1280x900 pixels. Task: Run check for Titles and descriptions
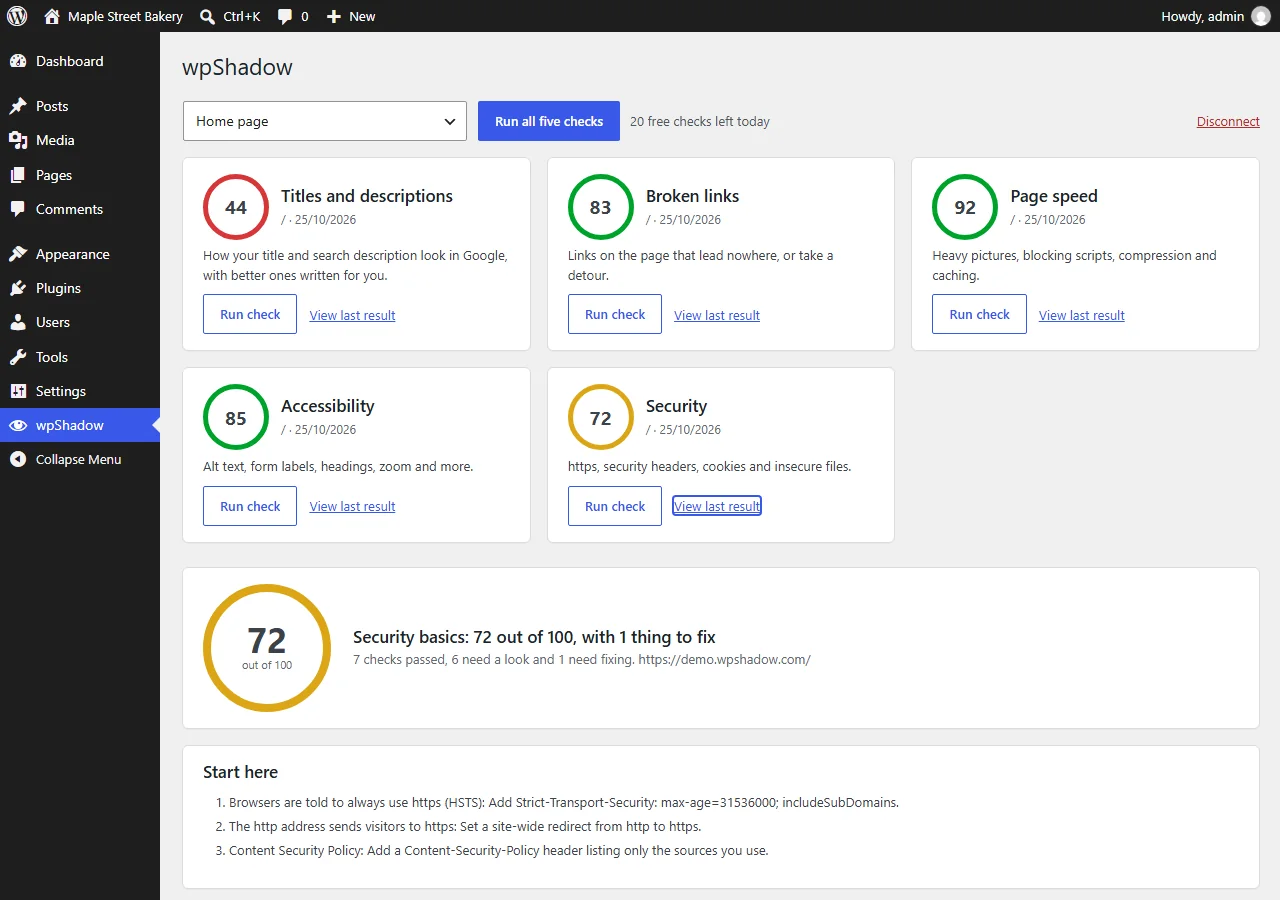click(250, 314)
